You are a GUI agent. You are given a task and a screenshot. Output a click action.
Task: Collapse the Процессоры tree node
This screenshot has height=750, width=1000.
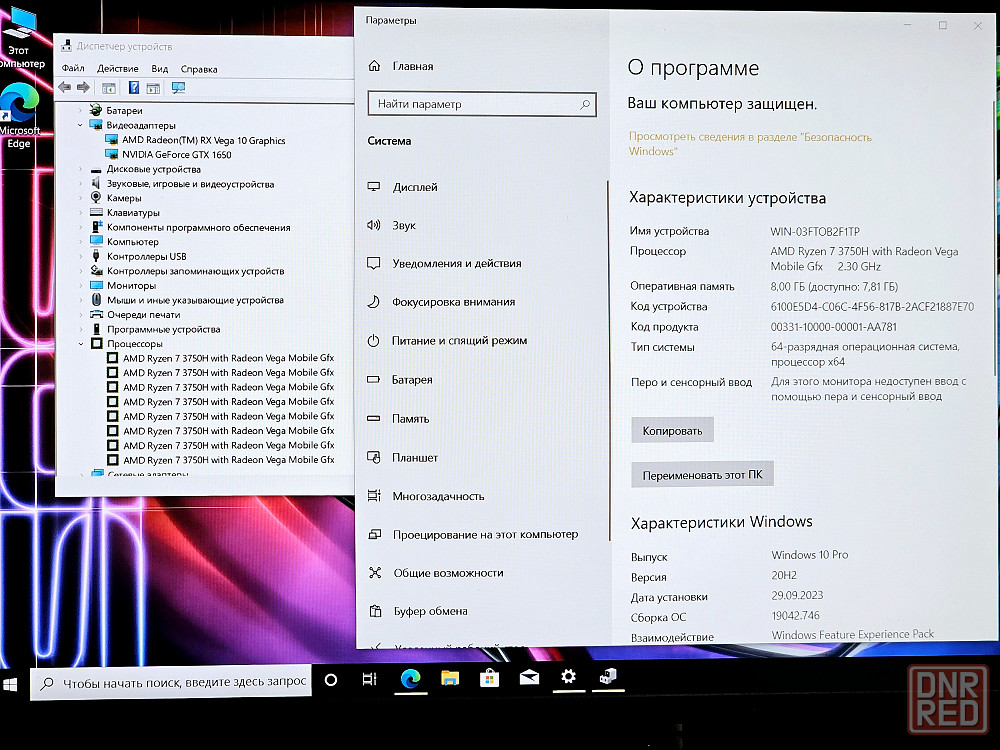tap(81, 344)
